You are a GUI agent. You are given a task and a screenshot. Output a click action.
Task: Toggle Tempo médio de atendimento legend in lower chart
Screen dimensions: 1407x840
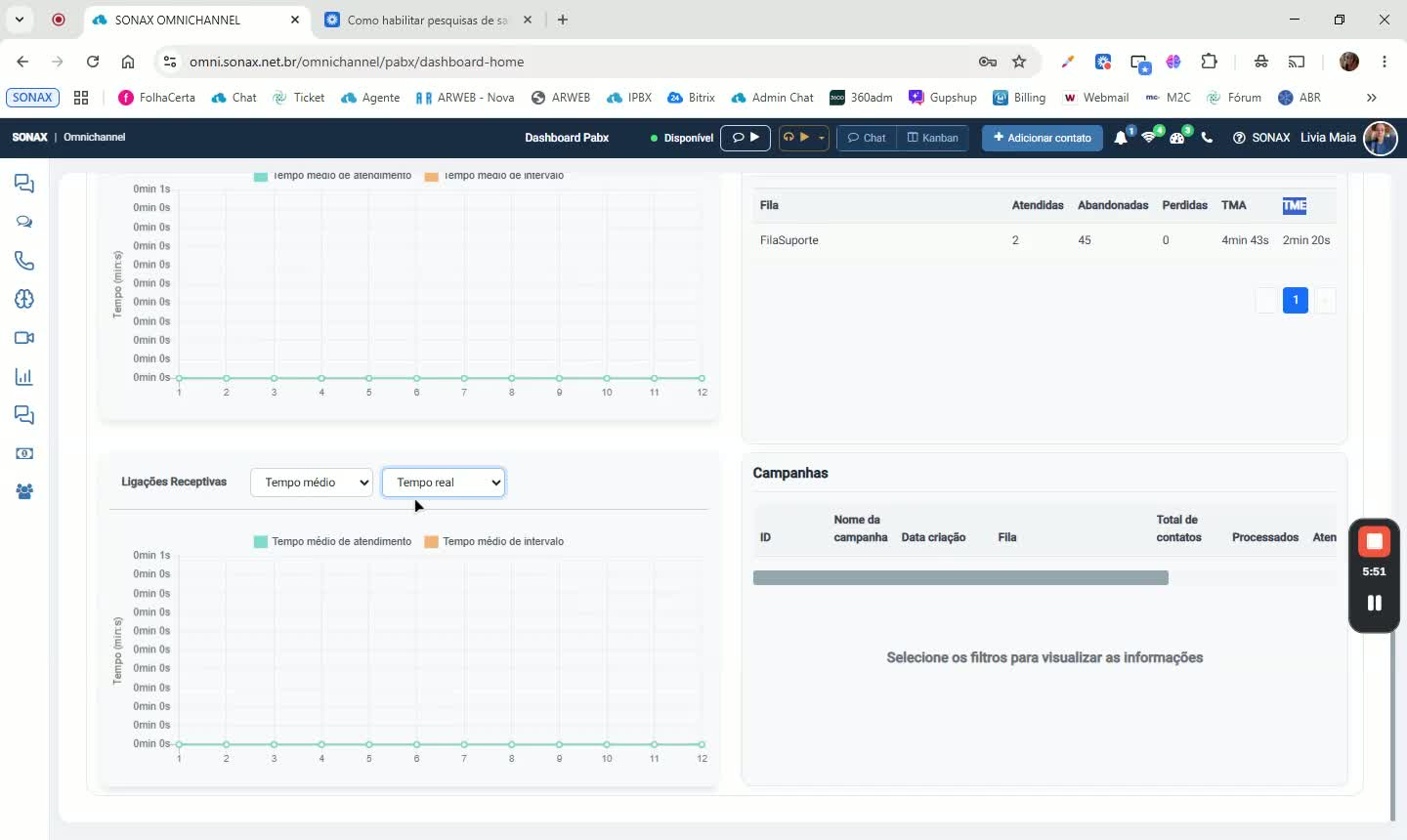333,541
